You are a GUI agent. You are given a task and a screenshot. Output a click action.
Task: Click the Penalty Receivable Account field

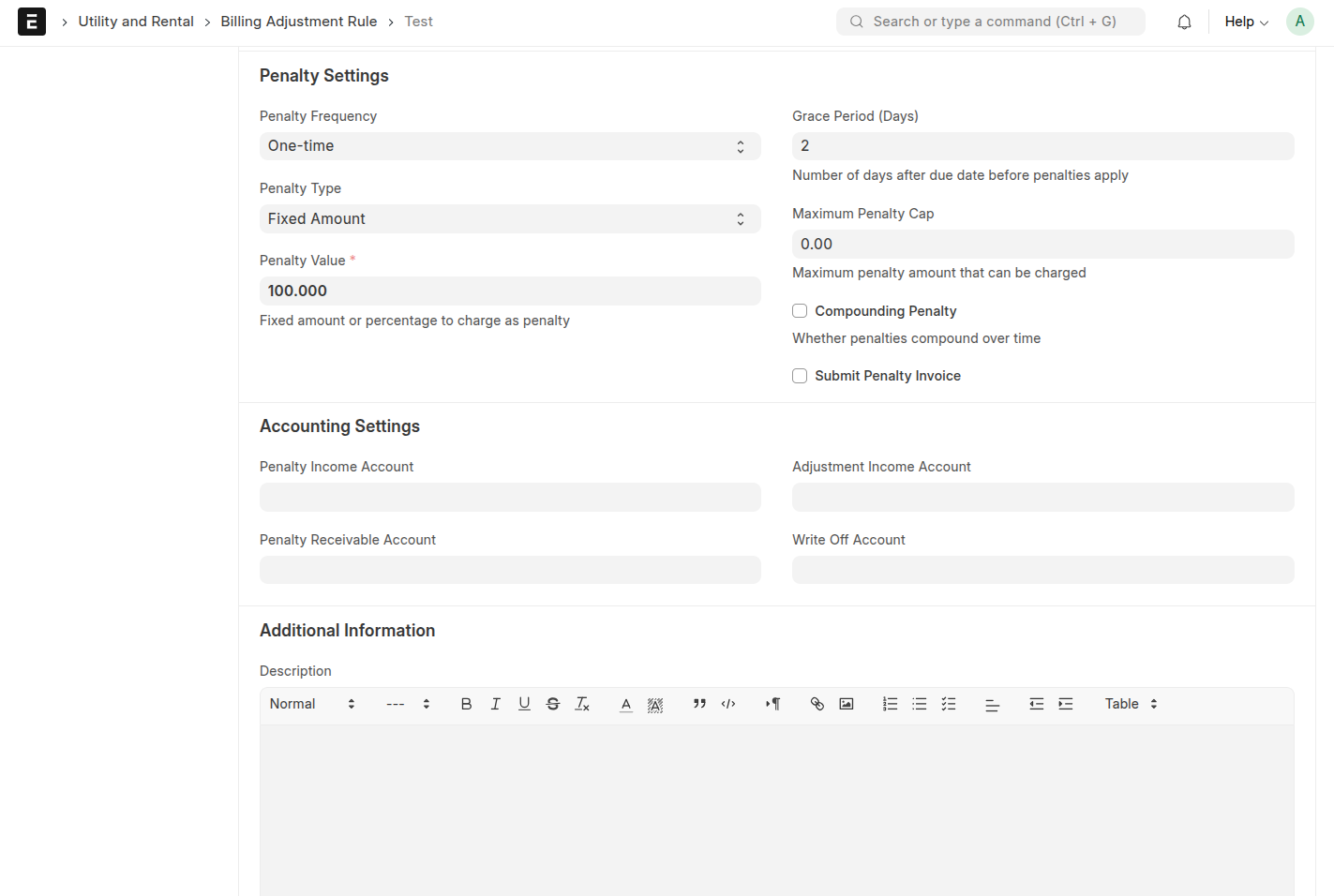(x=510, y=570)
